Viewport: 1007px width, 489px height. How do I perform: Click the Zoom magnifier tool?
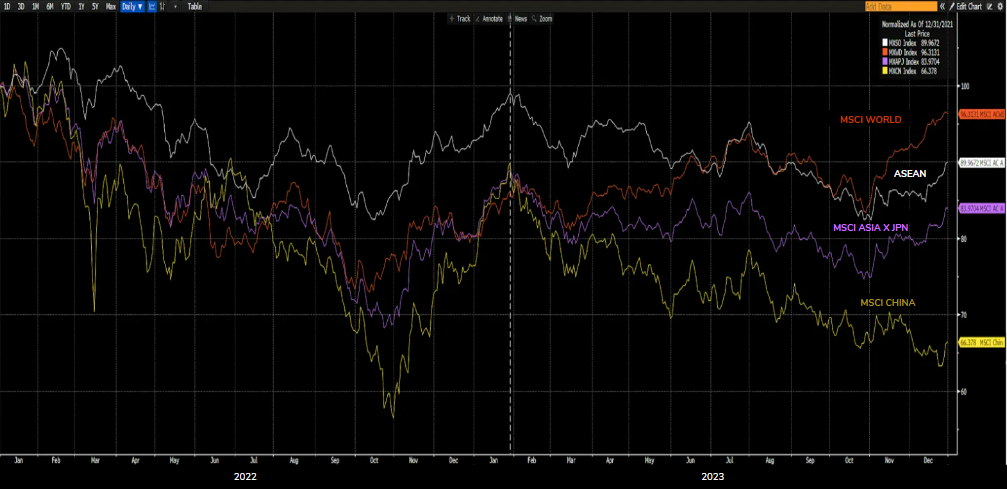(543, 19)
